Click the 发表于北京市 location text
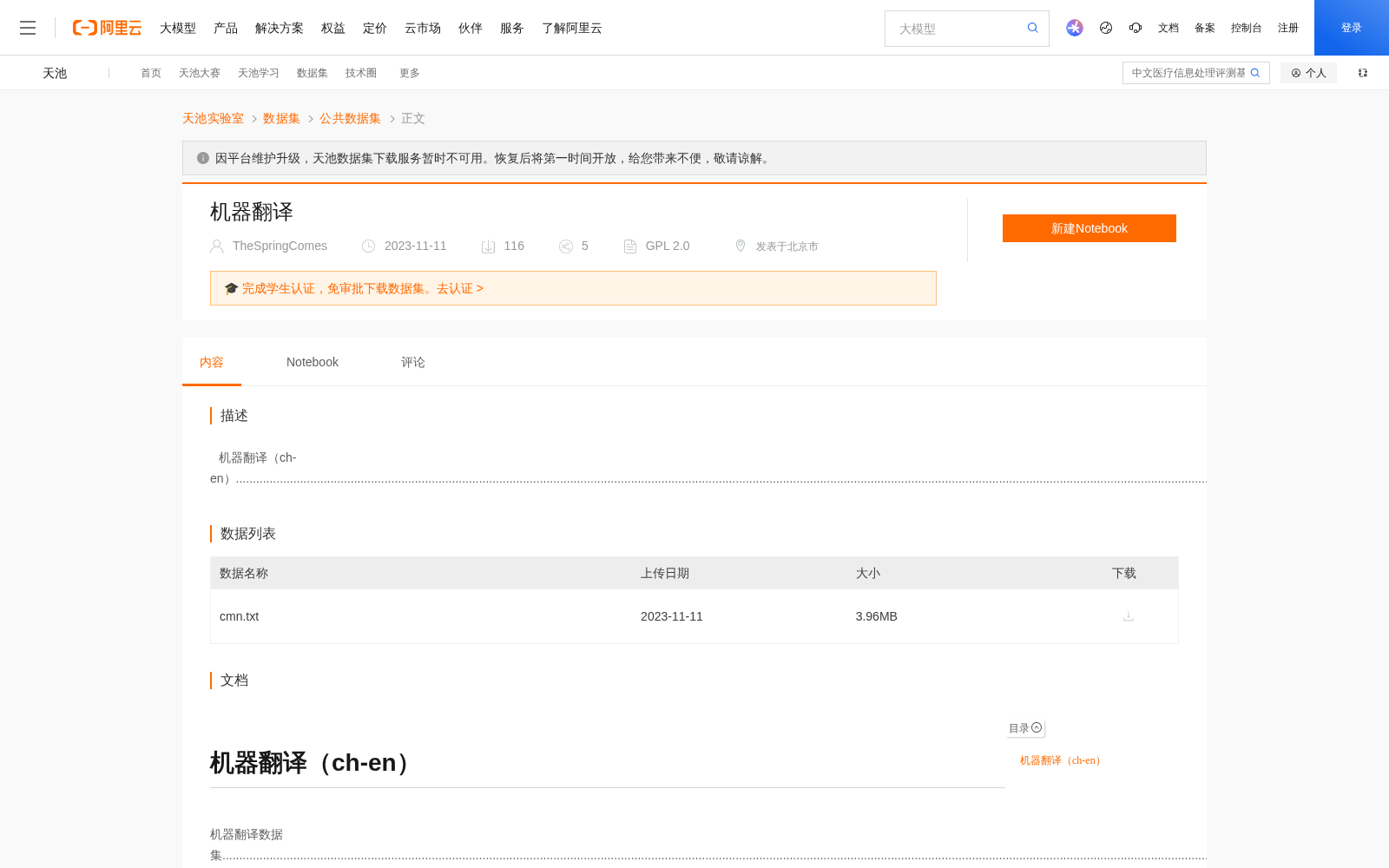The image size is (1389, 868). click(787, 247)
